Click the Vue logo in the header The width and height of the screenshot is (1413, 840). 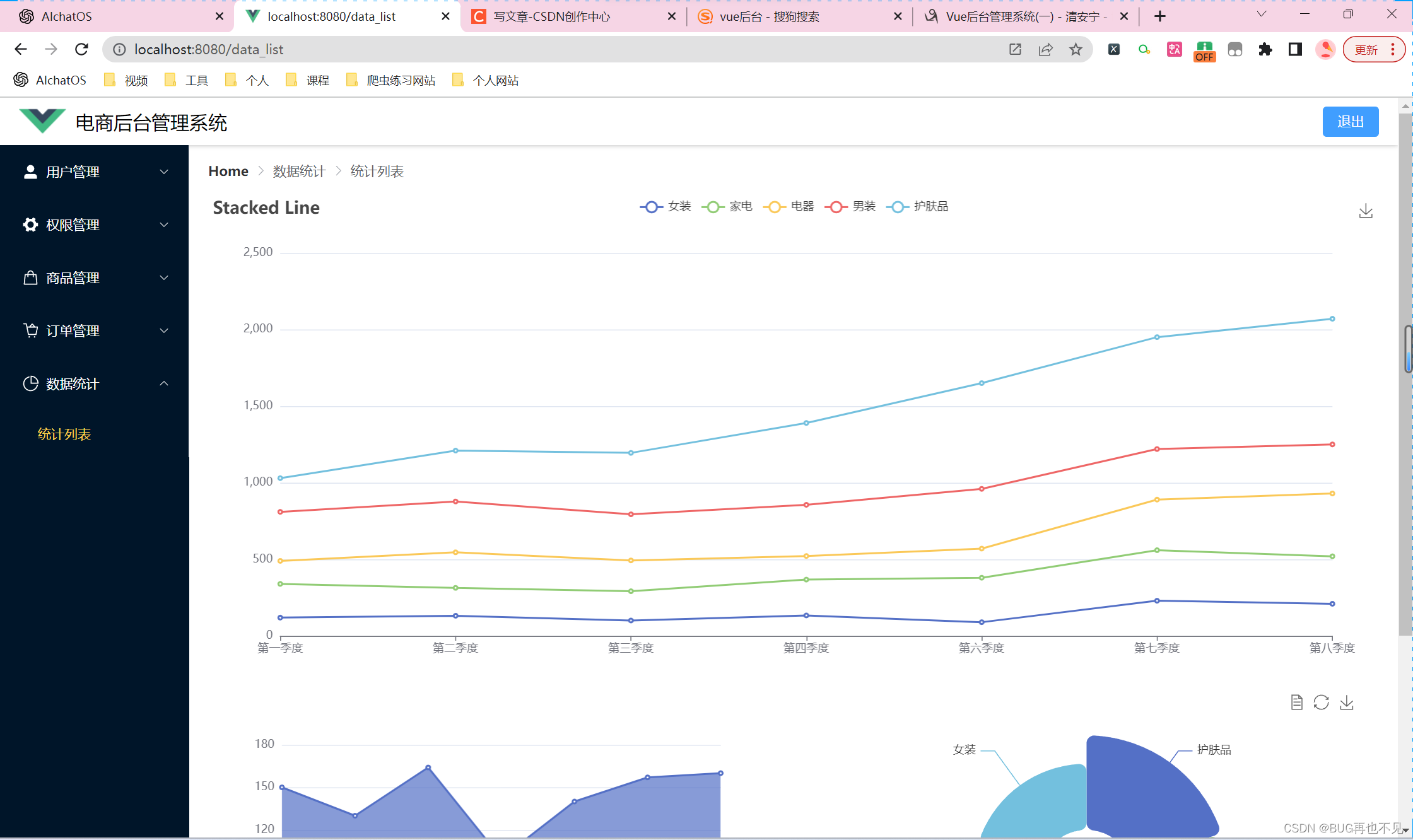(x=42, y=121)
